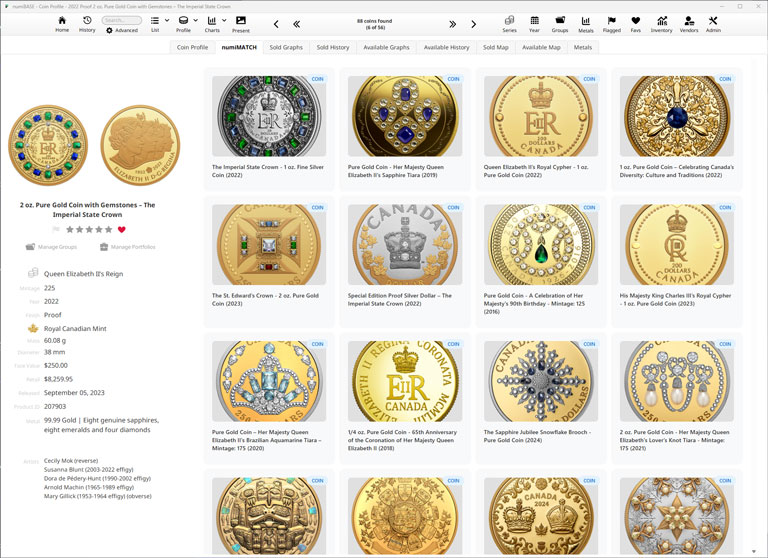
Task: Open the History view
Action: pyautogui.click(x=87, y=24)
